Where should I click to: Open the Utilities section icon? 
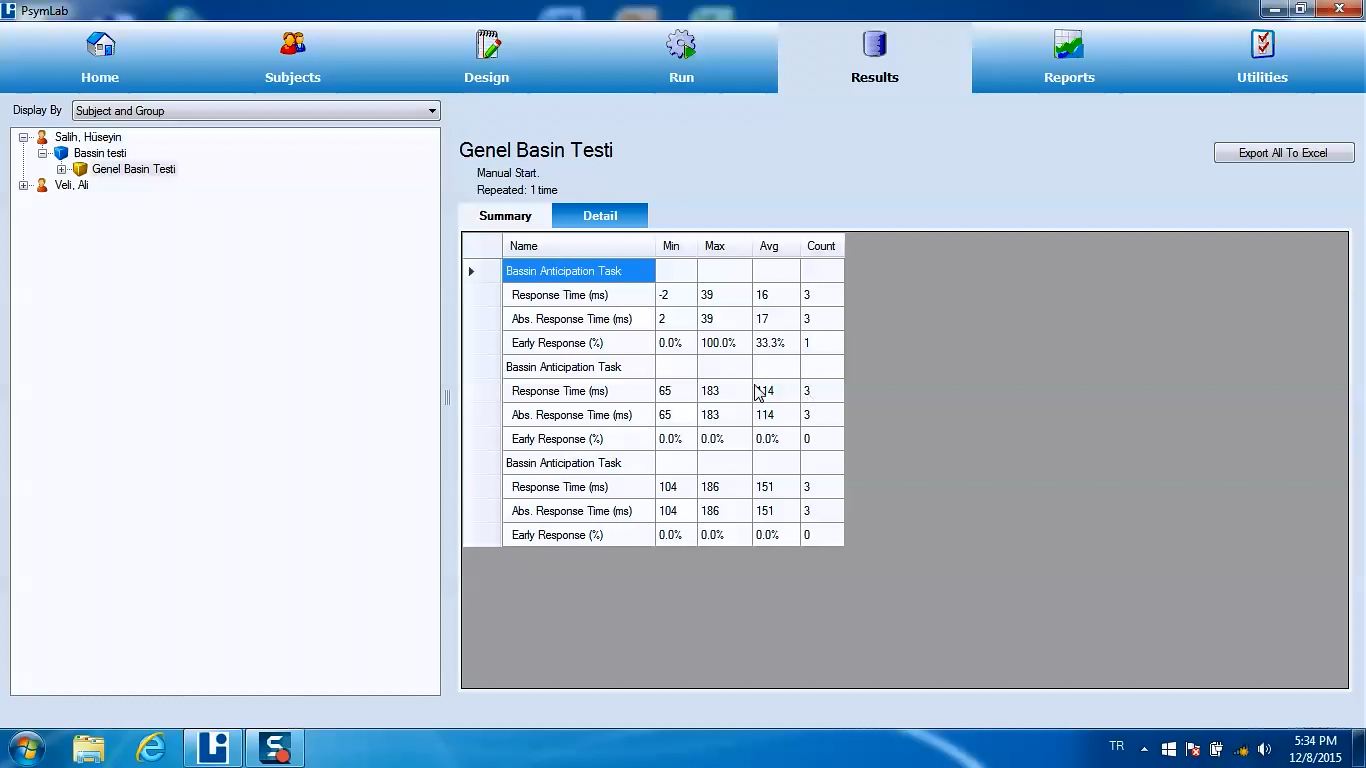click(x=1262, y=45)
